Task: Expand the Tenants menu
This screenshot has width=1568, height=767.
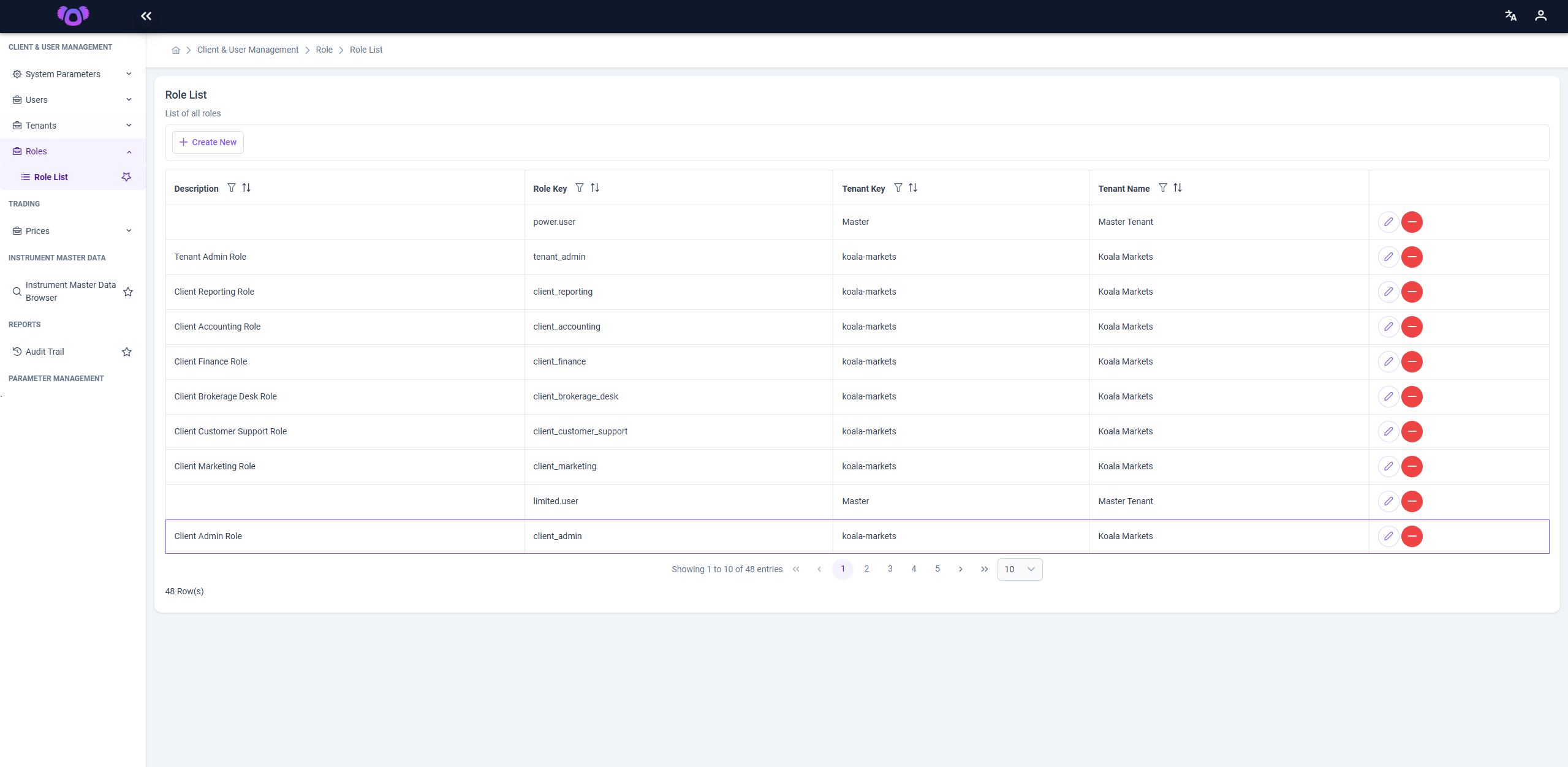Action: coord(73,126)
